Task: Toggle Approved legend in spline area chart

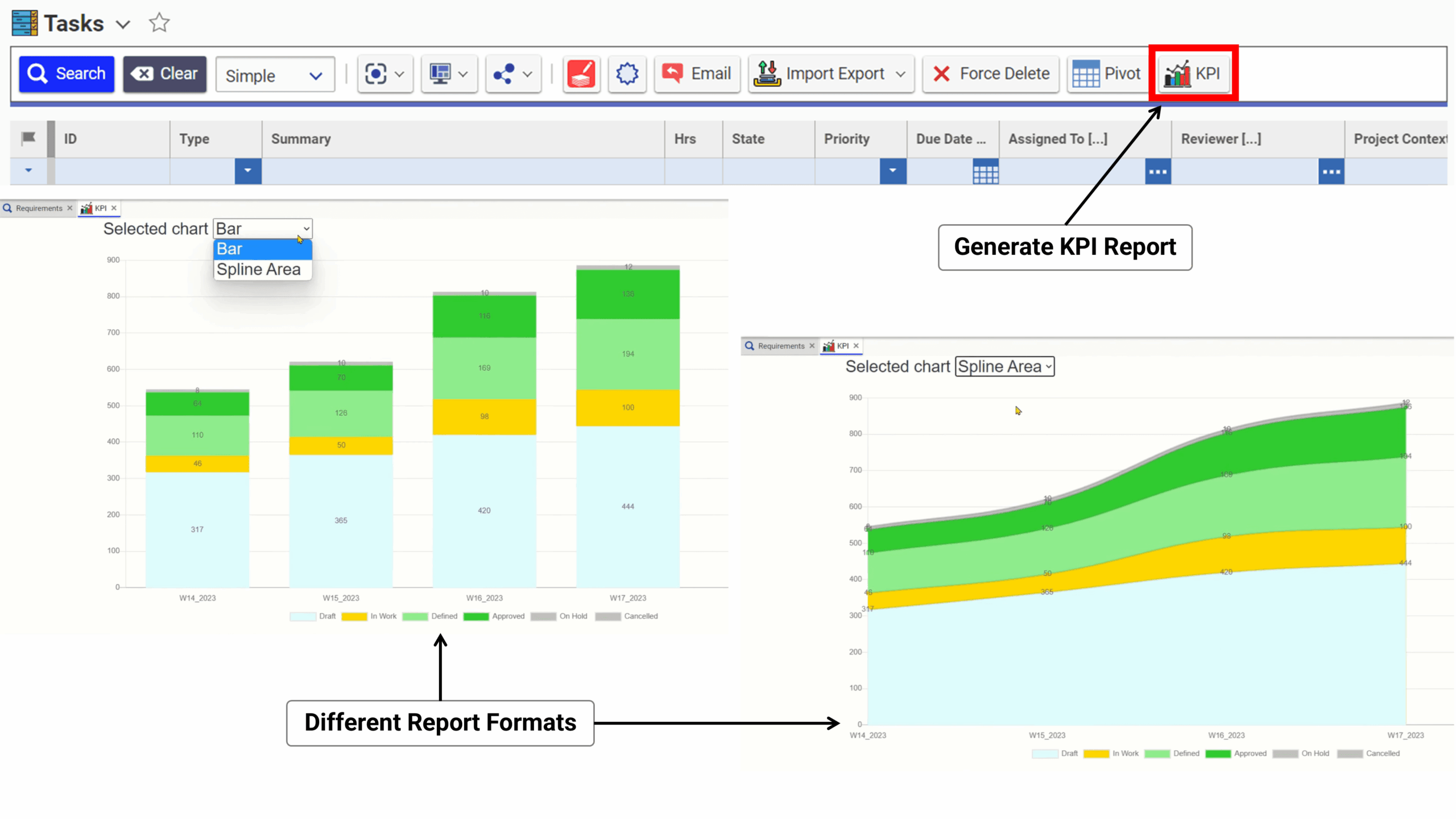Action: pos(1236,754)
